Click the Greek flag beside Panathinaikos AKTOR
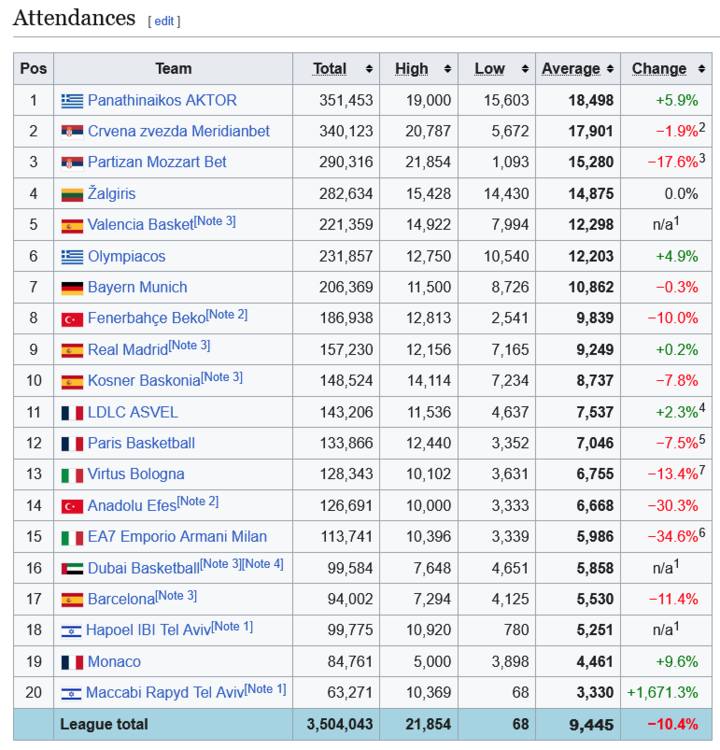The width and height of the screenshot is (720, 750). [x=72, y=100]
